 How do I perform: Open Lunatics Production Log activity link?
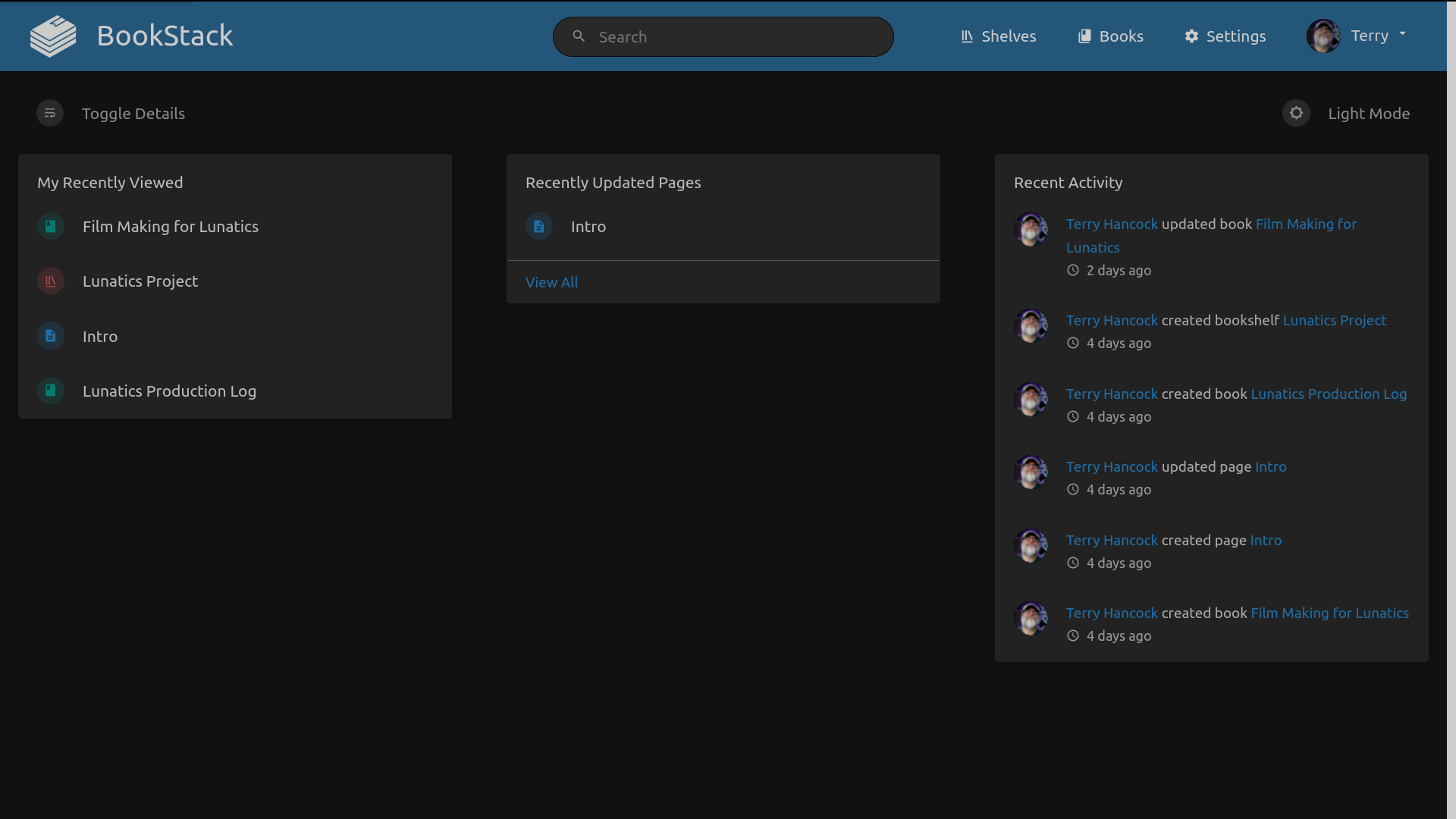1328,394
